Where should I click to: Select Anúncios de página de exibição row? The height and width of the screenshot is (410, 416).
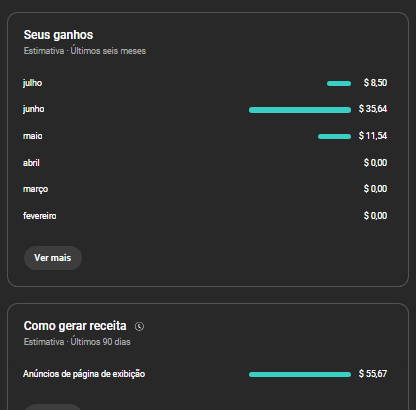click(x=205, y=374)
